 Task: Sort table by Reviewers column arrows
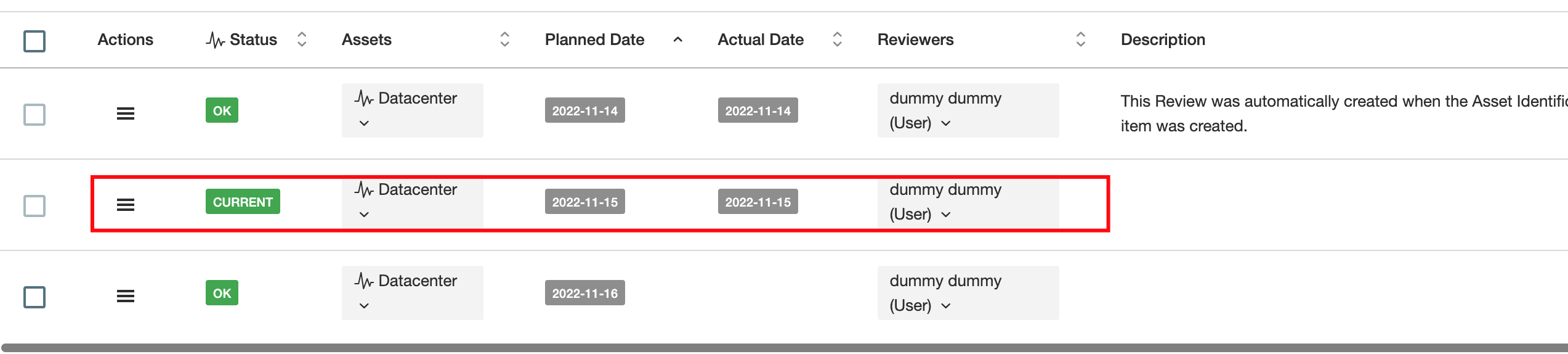coord(1080,39)
